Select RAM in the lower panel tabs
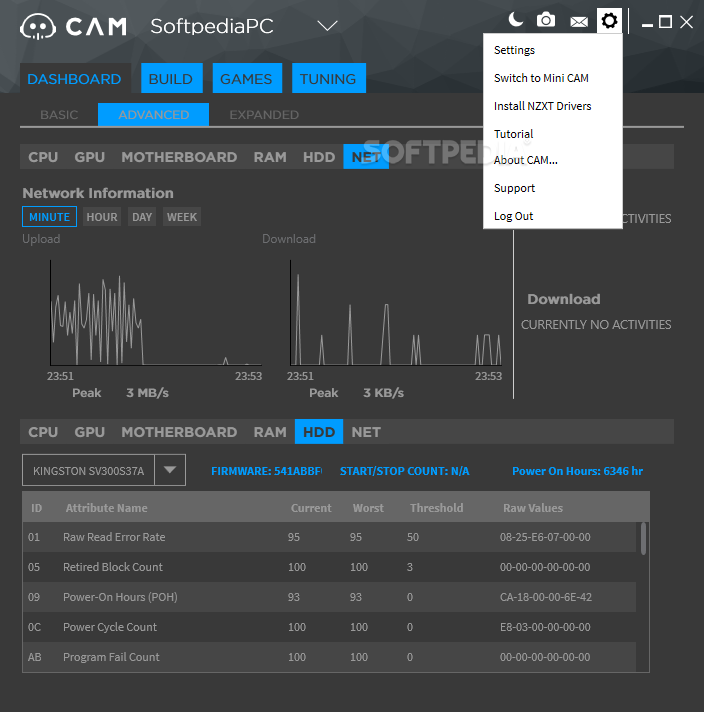Viewport: 704px width, 712px height. pyautogui.click(x=270, y=432)
